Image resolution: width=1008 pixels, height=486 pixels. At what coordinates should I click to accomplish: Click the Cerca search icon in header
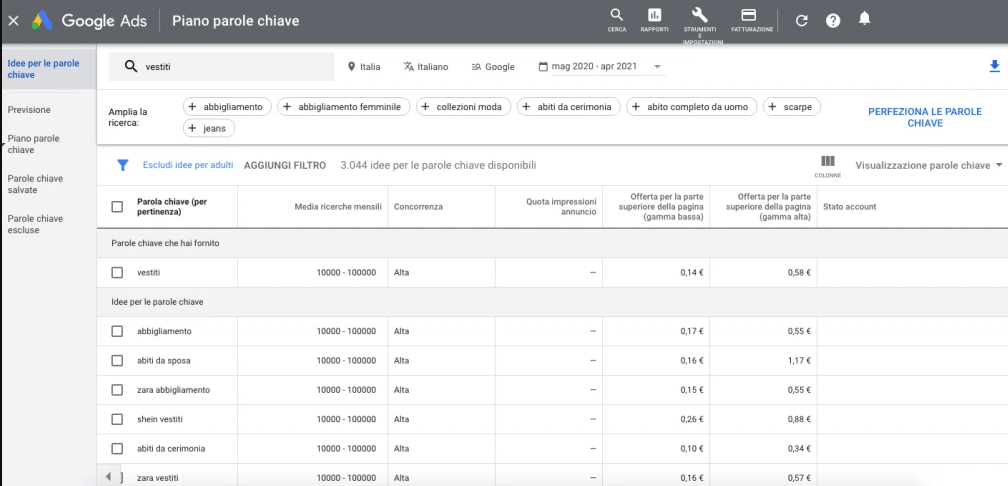point(617,16)
